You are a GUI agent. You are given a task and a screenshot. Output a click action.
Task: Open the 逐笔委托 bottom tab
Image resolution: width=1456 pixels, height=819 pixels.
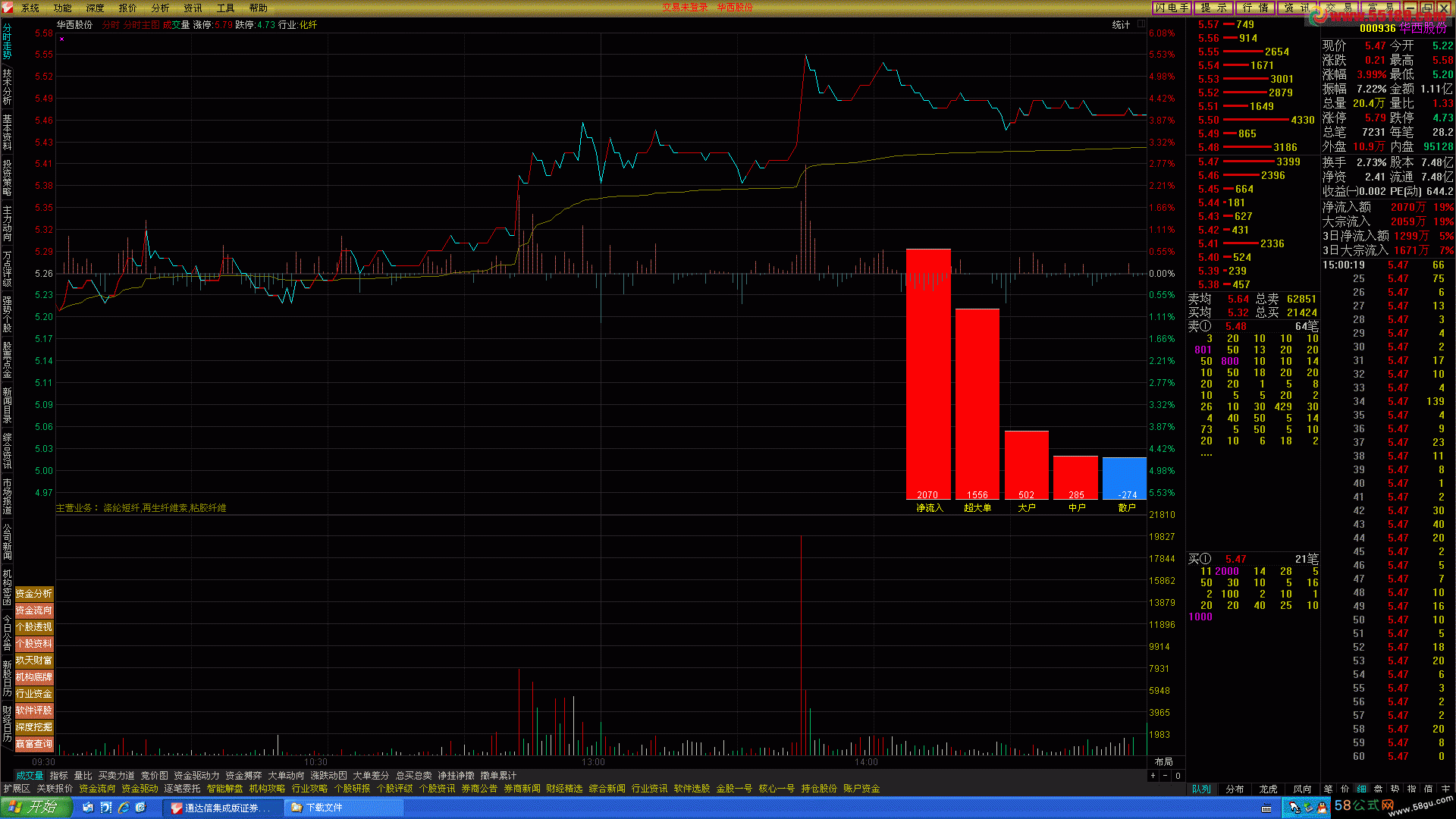coord(182,789)
